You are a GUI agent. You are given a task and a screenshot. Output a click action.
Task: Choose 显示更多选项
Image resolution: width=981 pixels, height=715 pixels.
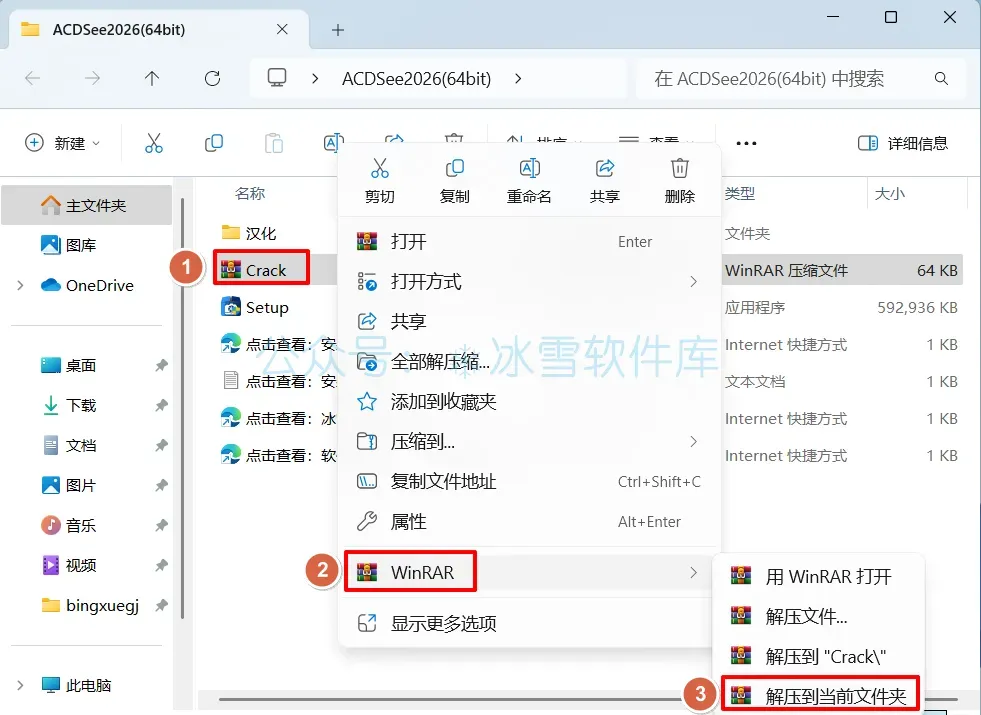click(529, 624)
